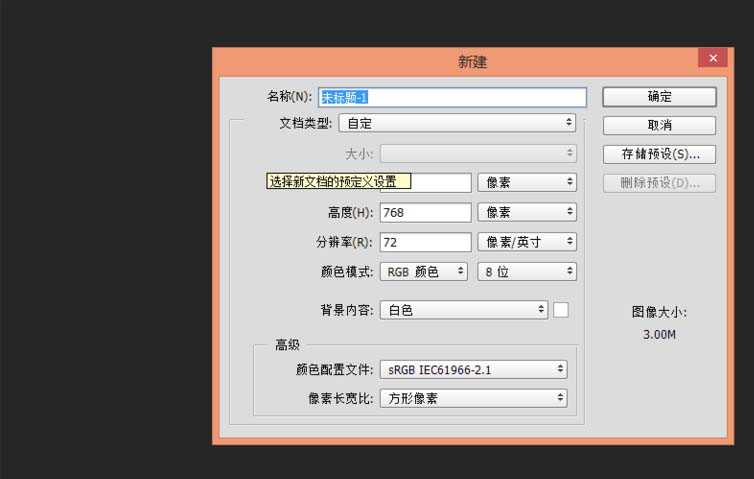The width and height of the screenshot is (754, 479).
Task: Open the width unit dropdown showing 像素
Action: (x=527, y=183)
